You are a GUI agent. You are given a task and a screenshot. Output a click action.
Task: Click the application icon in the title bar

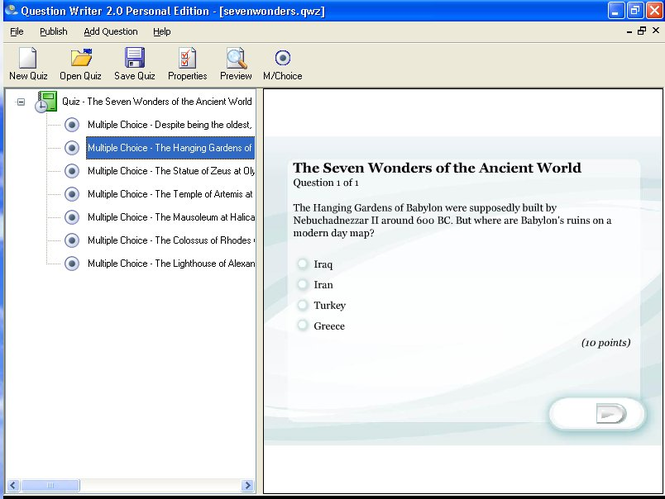(11, 10)
